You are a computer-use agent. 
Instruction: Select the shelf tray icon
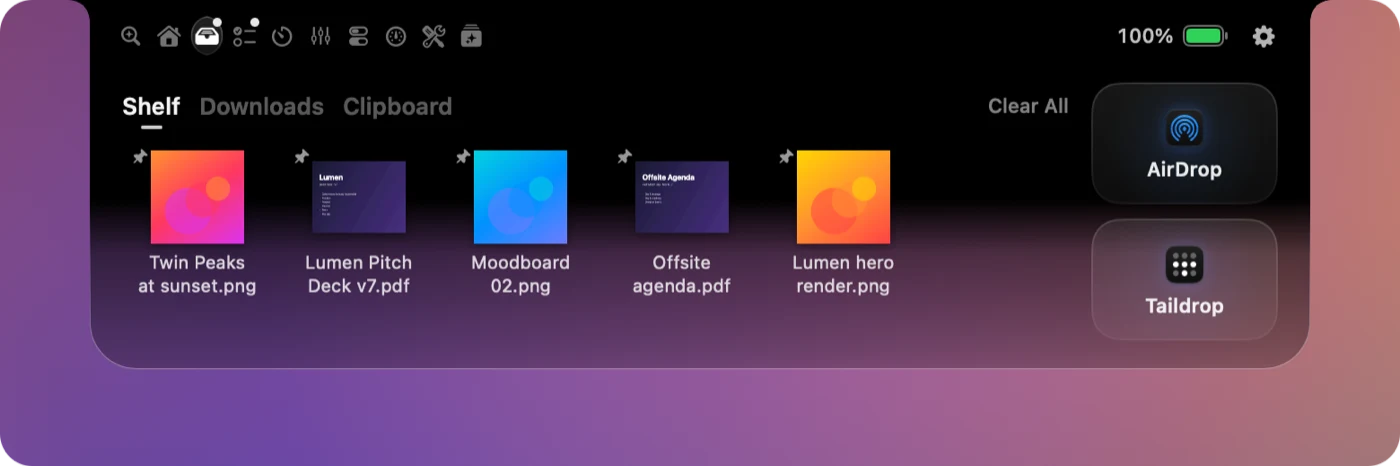click(x=207, y=37)
